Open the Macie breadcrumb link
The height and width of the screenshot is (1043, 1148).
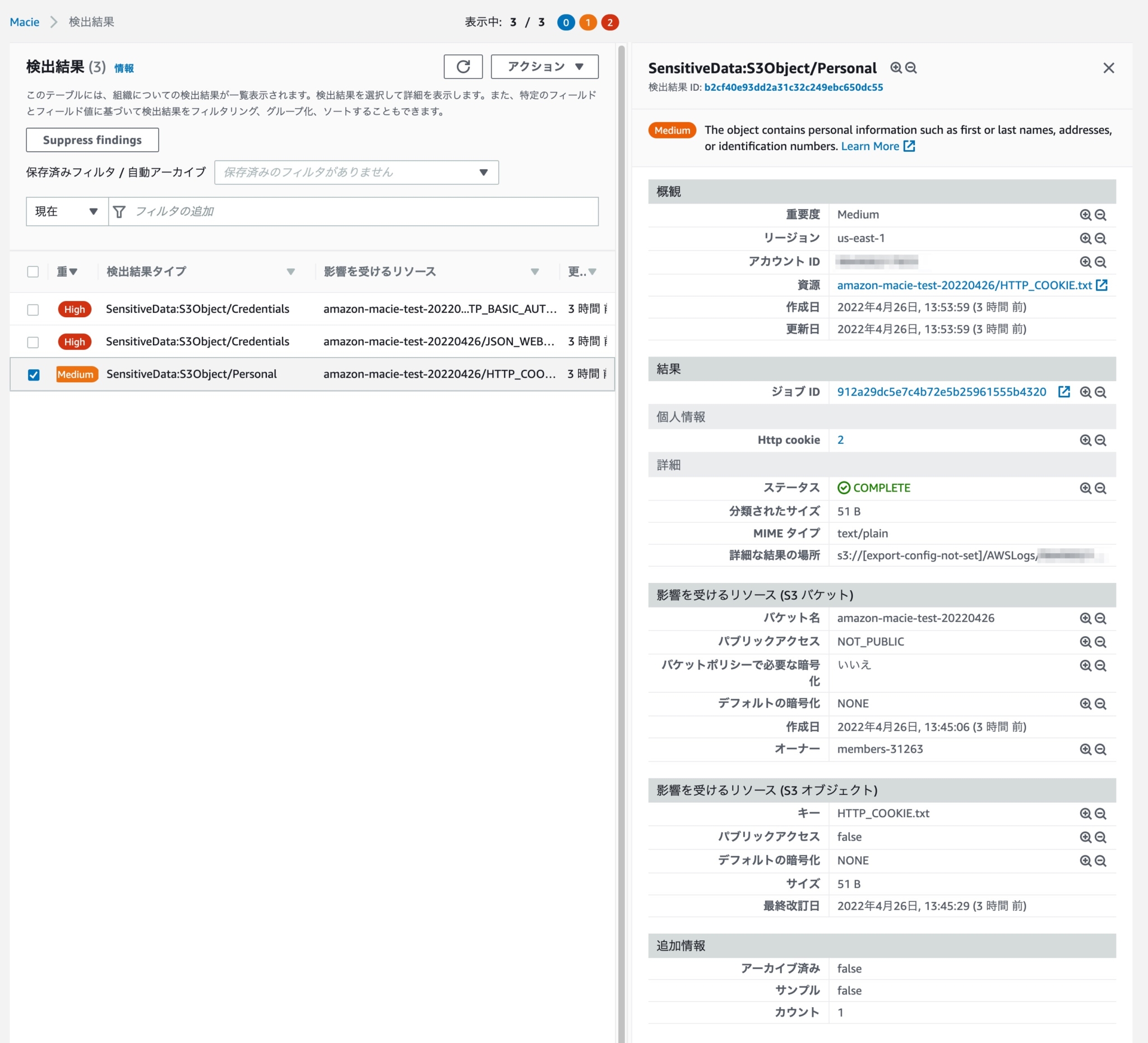coord(25,22)
